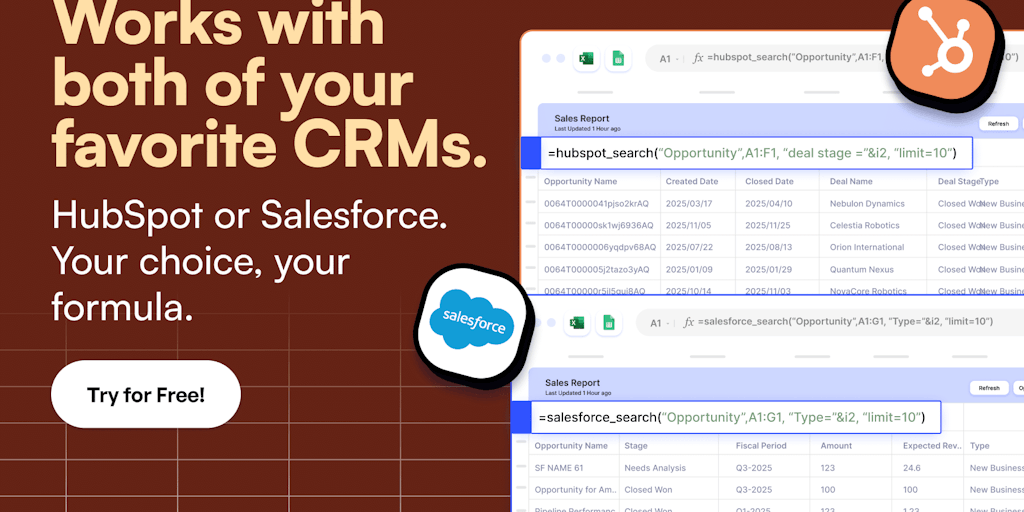Select the Stage column header
The image size is (1024, 512).
tap(636, 445)
